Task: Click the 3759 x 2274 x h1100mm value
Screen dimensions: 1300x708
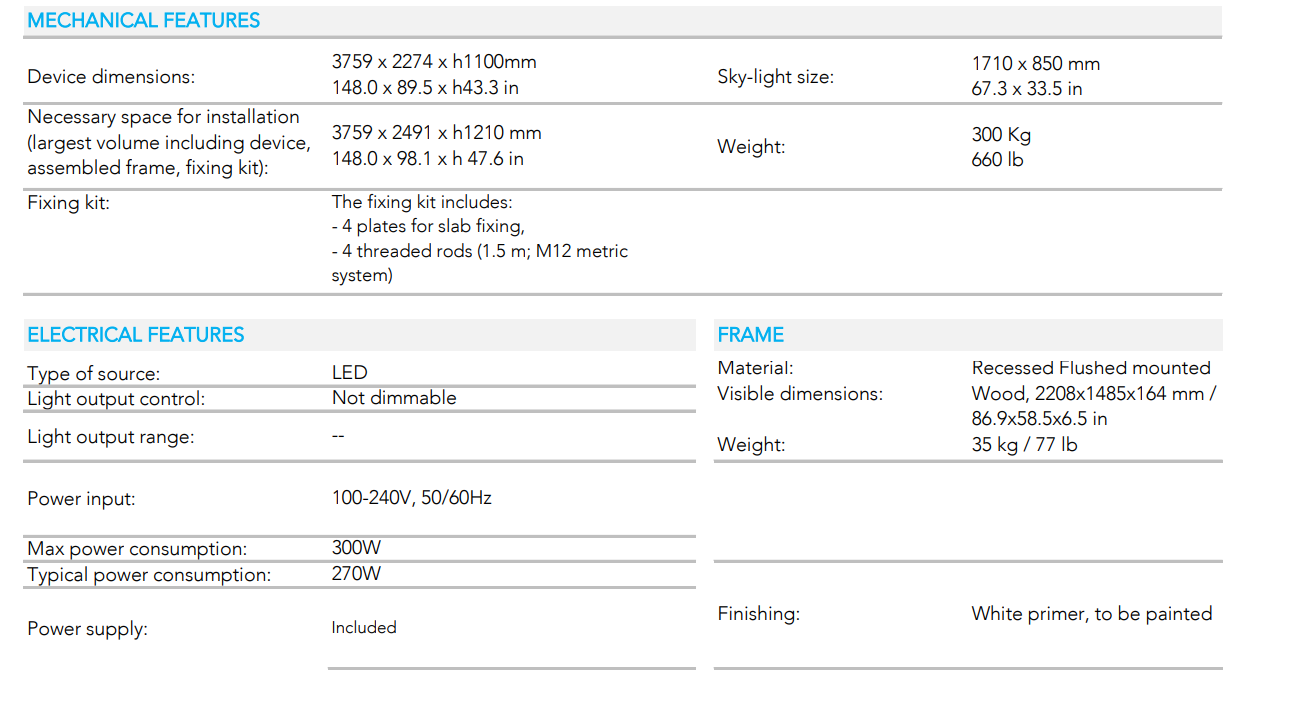Action: coord(434,62)
